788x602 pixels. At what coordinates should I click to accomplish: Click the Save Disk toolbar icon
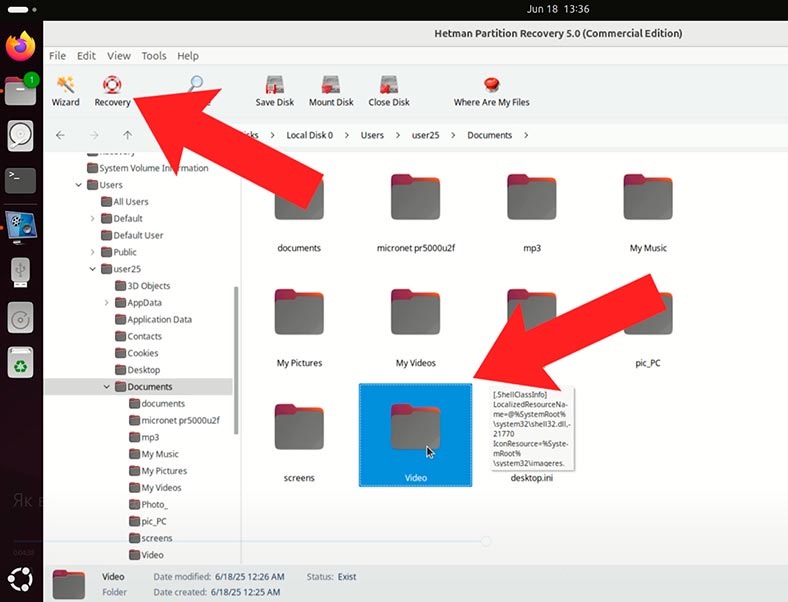tap(274, 91)
